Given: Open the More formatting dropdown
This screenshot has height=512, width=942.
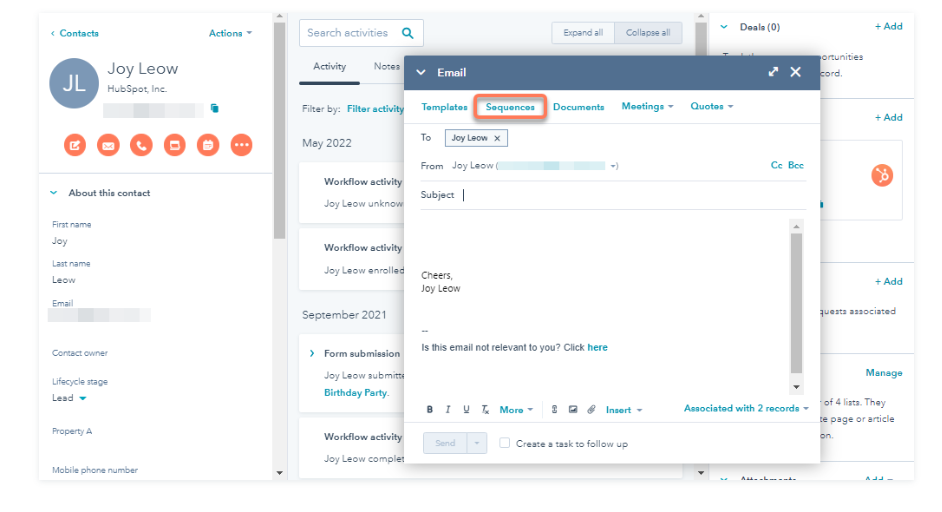Looking at the screenshot, I should [516, 410].
